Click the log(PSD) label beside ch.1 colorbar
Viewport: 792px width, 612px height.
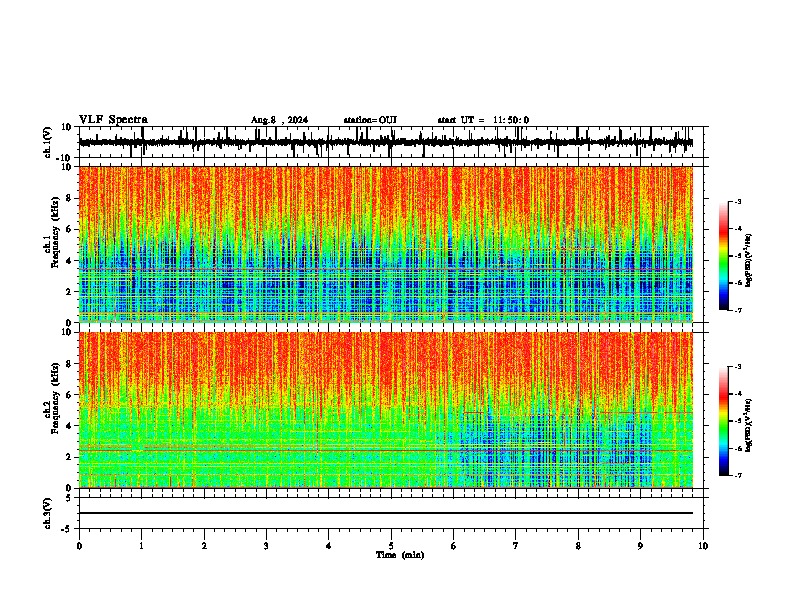(749, 261)
